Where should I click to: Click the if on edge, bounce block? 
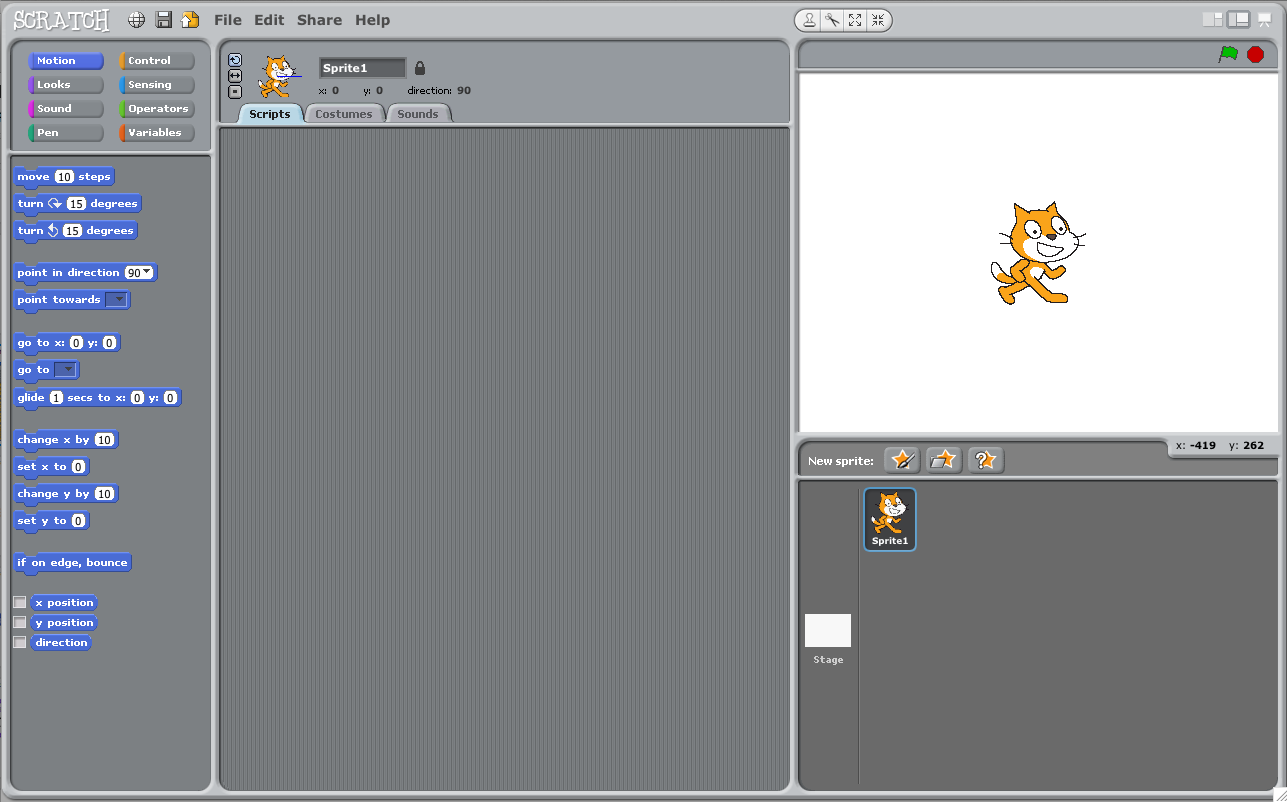pyautogui.click(x=72, y=563)
